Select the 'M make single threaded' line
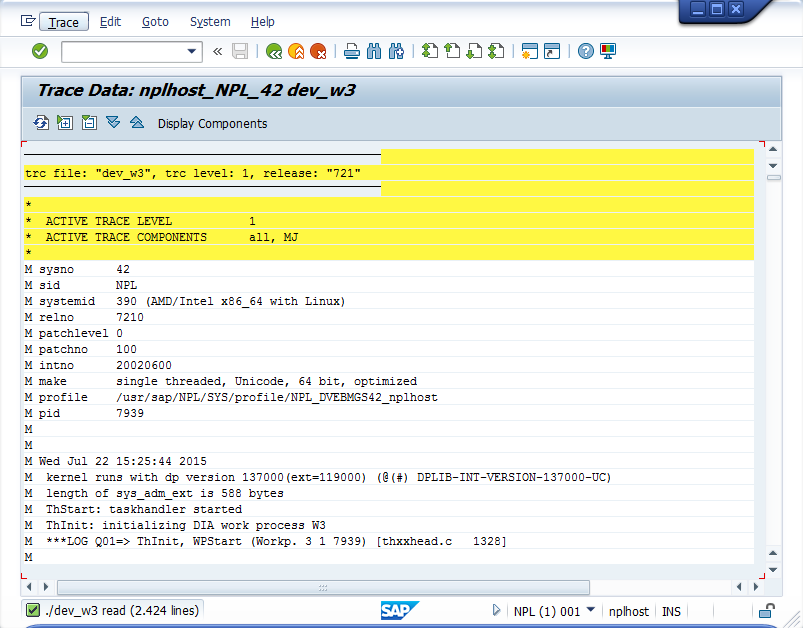The height and width of the screenshot is (628, 803). 389,382
